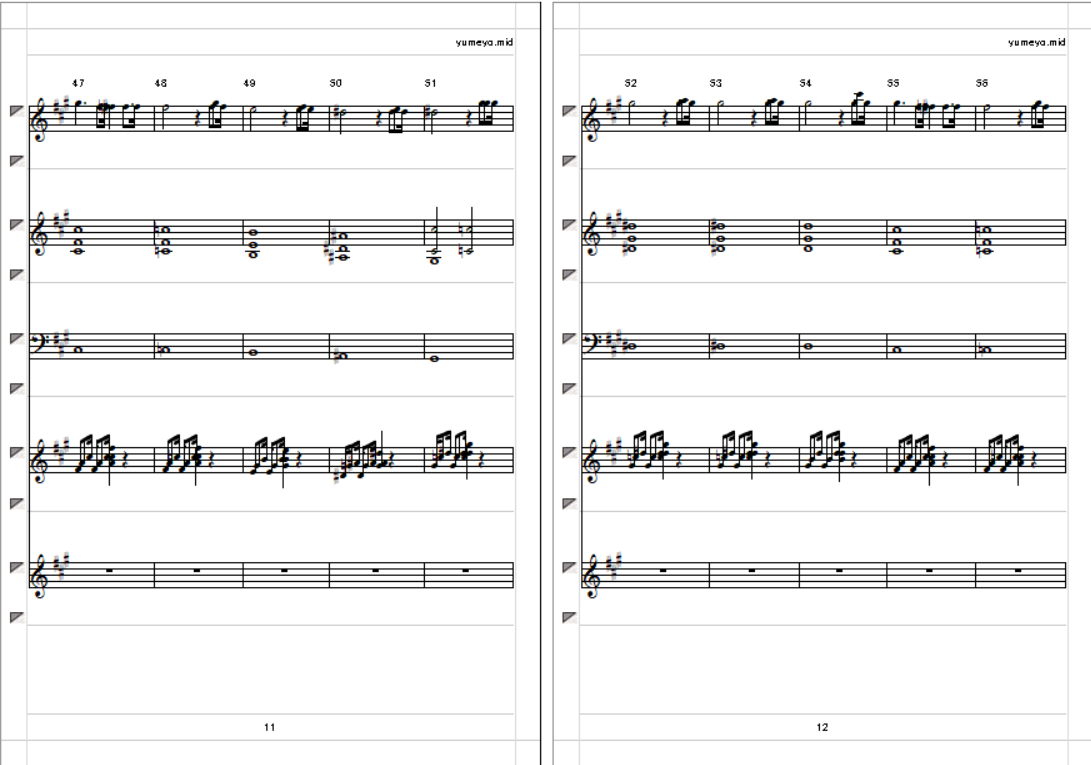Click the bass clef symbol on page 11
Viewport: 1091px width, 765px height.
click(x=41, y=343)
